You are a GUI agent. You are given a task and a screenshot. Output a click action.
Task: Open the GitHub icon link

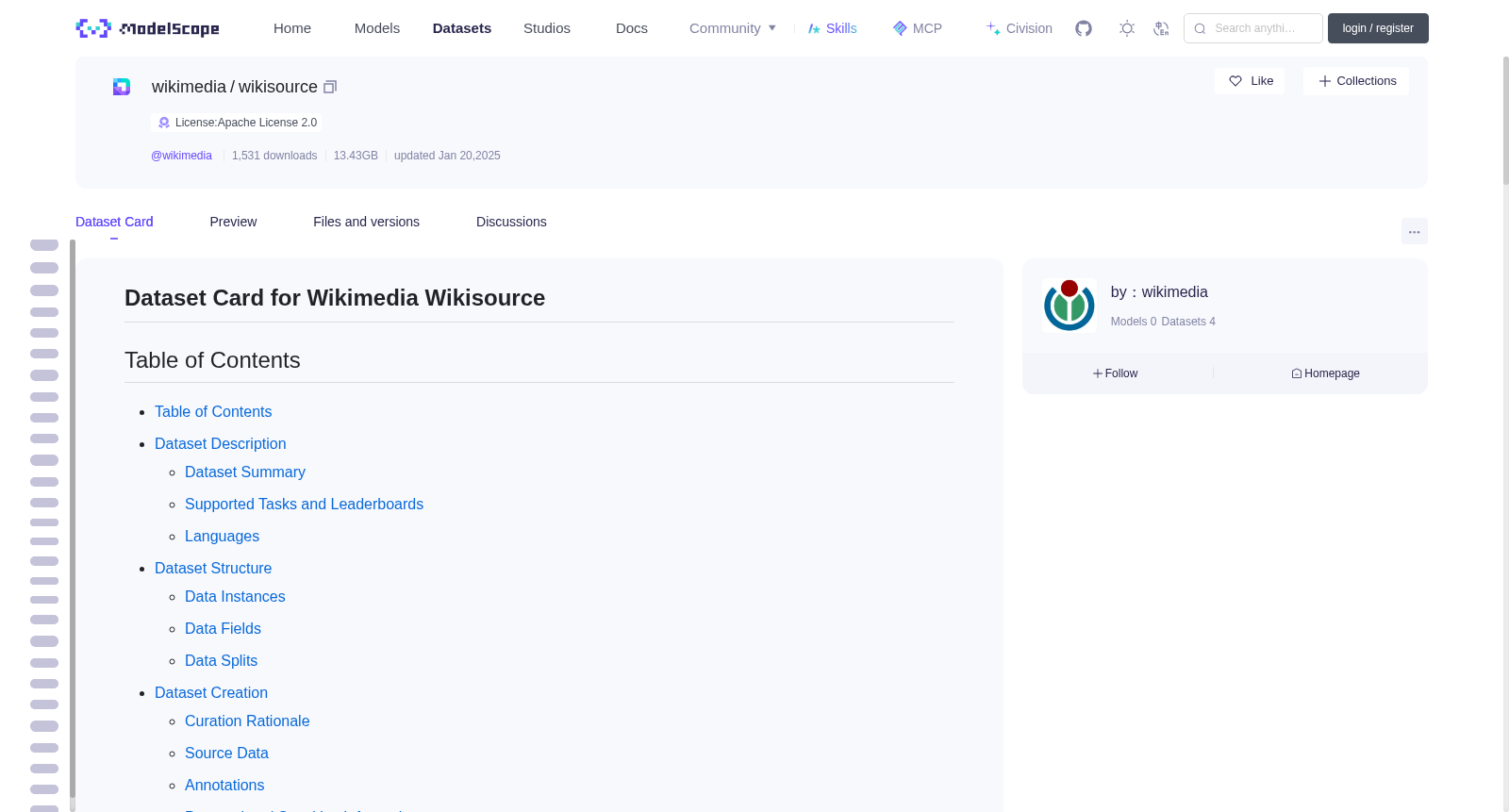coord(1084,28)
